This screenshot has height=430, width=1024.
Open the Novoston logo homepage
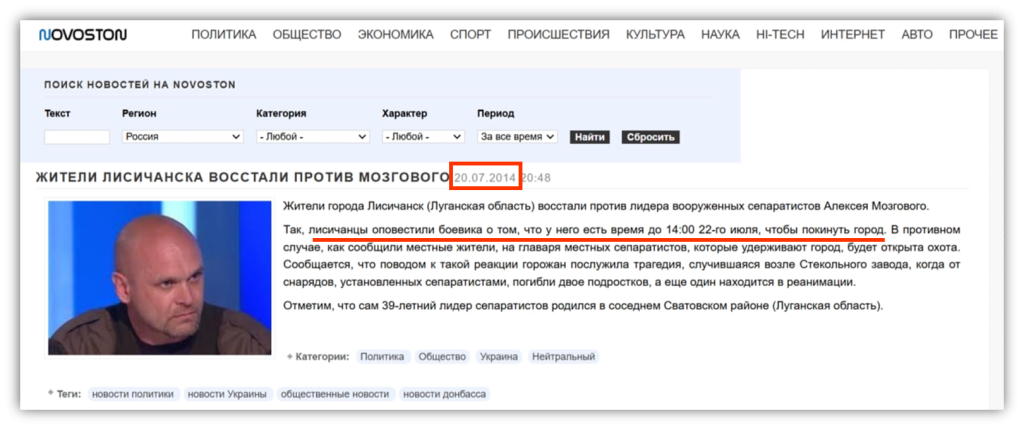(x=82, y=35)
